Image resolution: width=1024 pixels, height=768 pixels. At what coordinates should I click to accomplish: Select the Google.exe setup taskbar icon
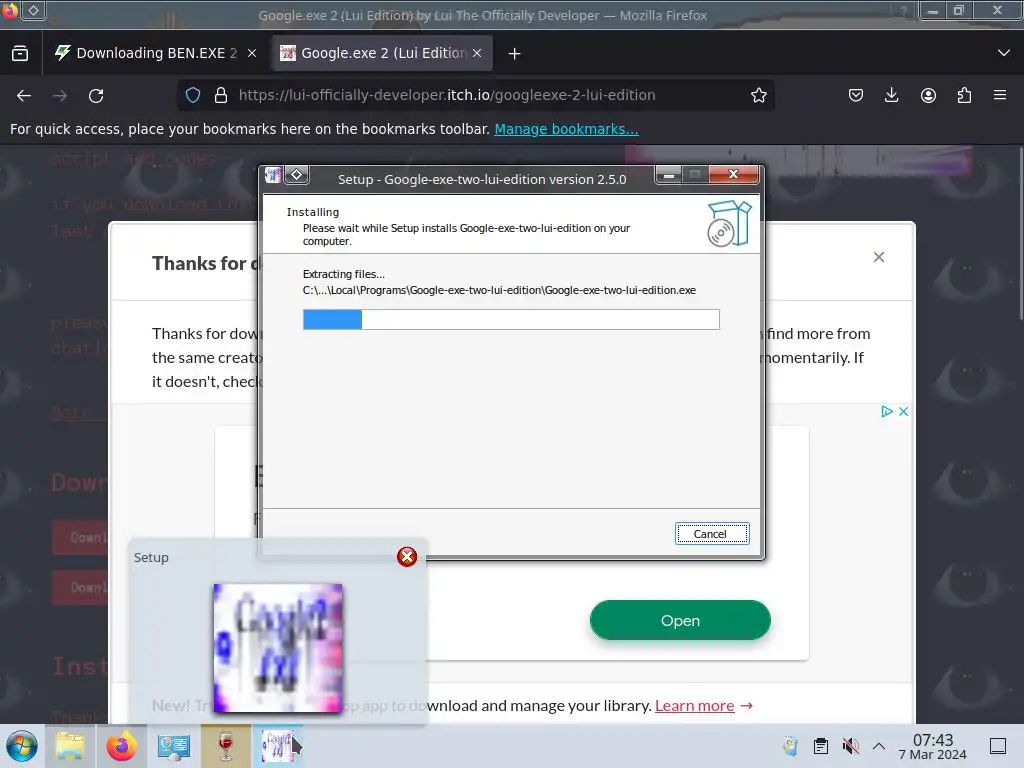(x=278, y=746)
